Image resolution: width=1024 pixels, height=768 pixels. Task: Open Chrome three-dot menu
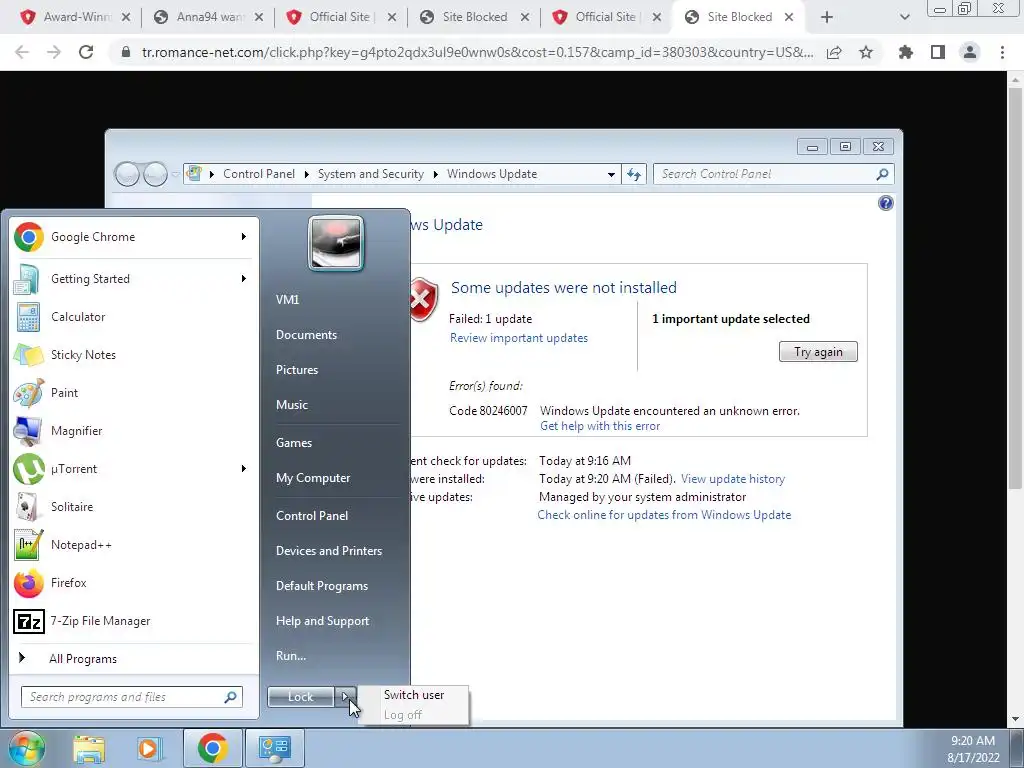pyautogui.click(x=1002, y=52)
